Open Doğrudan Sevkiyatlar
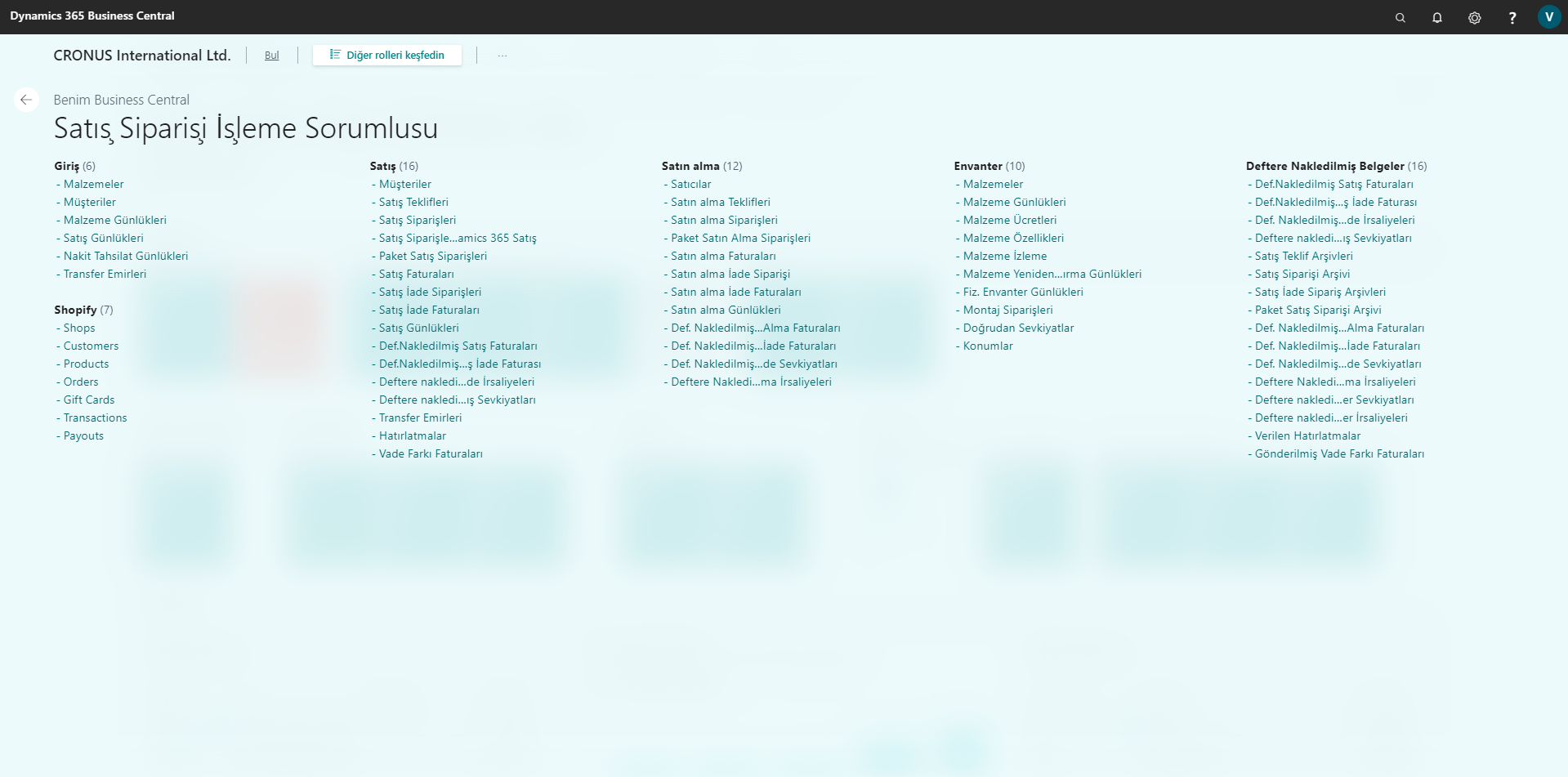The width and height of the screenshot is (1568, 777). coord(1019,328)
